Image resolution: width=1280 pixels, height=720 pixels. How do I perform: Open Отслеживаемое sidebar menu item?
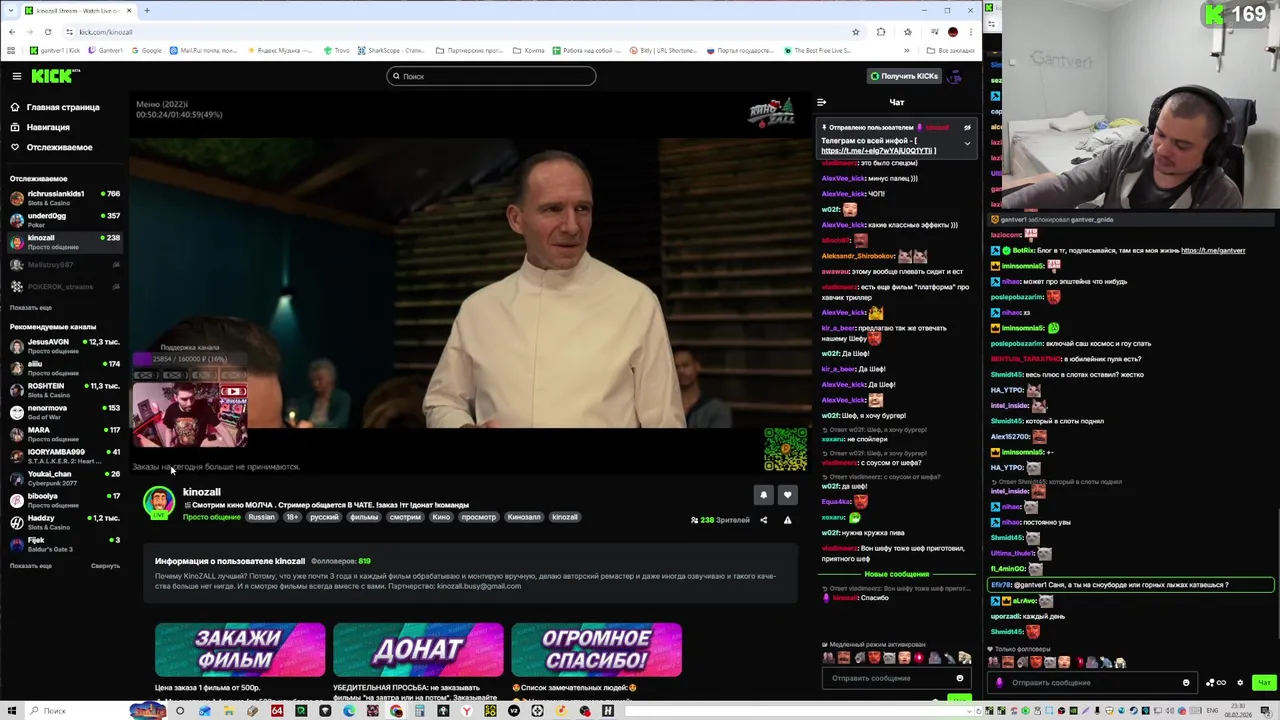51,147
